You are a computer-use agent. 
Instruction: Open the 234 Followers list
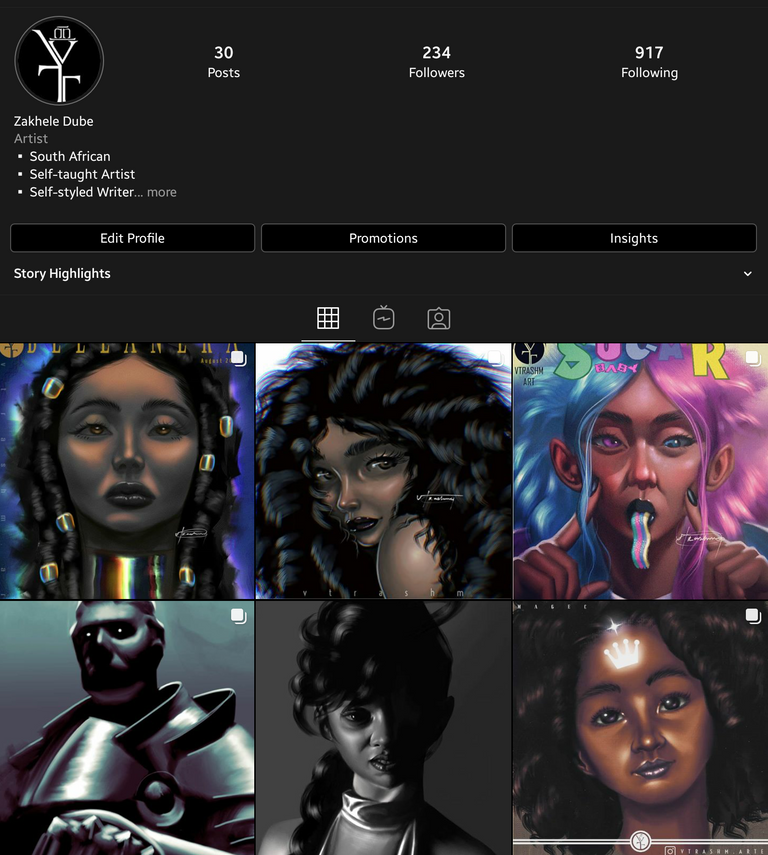coord(436,62)
